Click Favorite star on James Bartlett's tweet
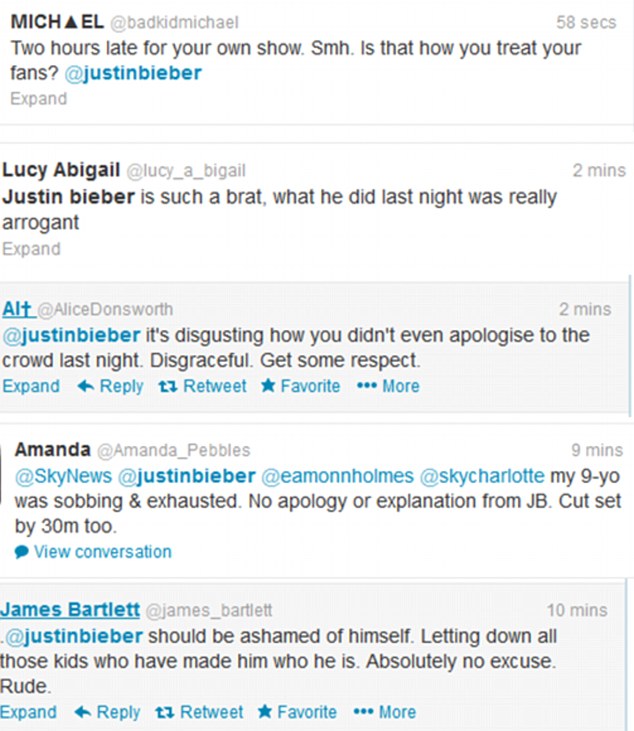This screenshot has width=634, height=731. coord(265,712)
